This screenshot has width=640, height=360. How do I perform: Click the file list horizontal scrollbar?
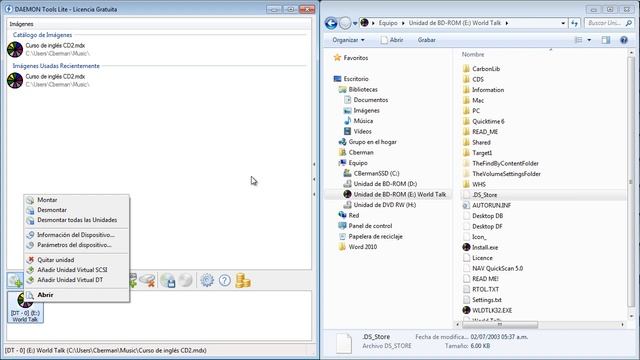tap(500, 324)
